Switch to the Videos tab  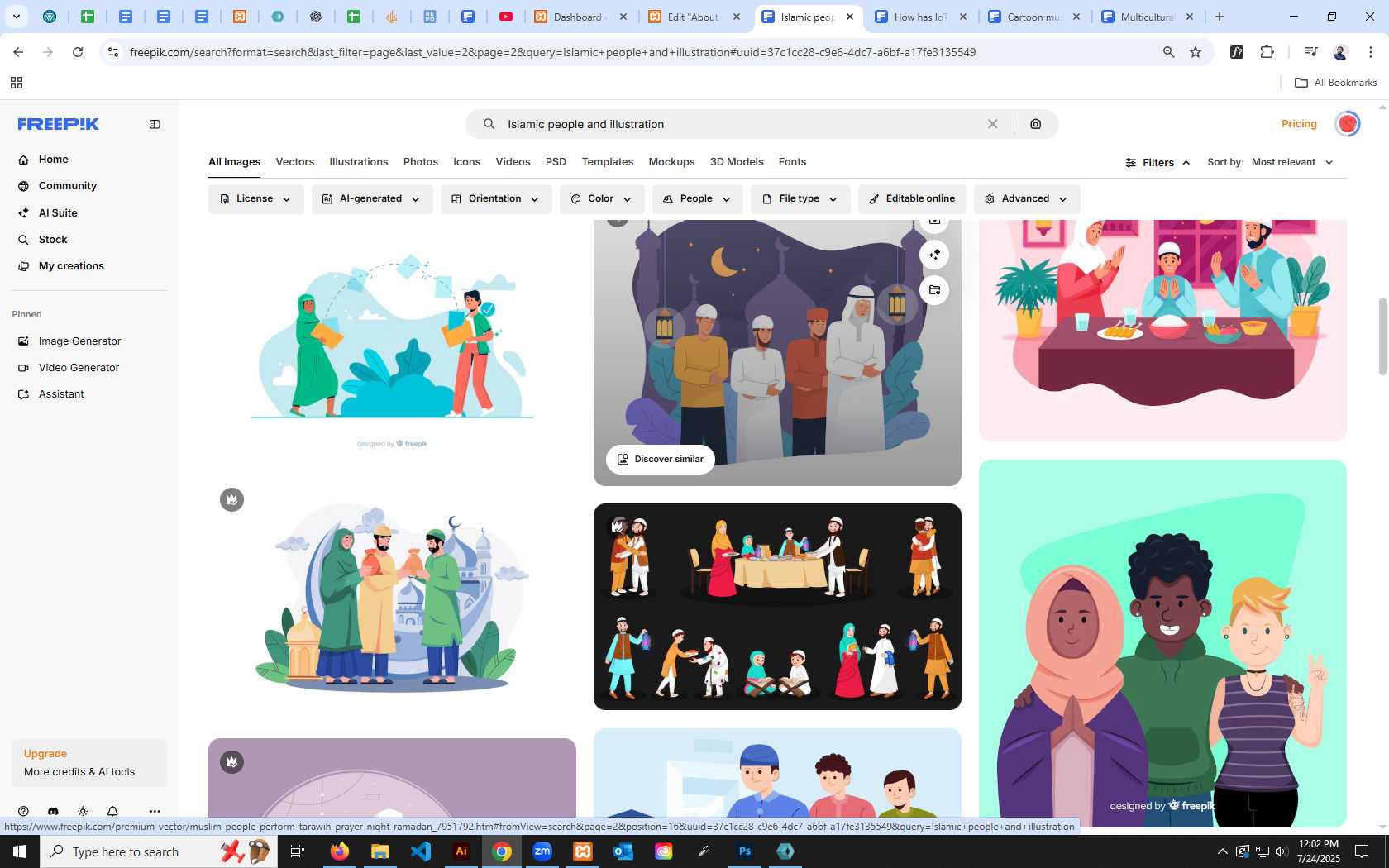pyautogui.click(x=513, y=162)
